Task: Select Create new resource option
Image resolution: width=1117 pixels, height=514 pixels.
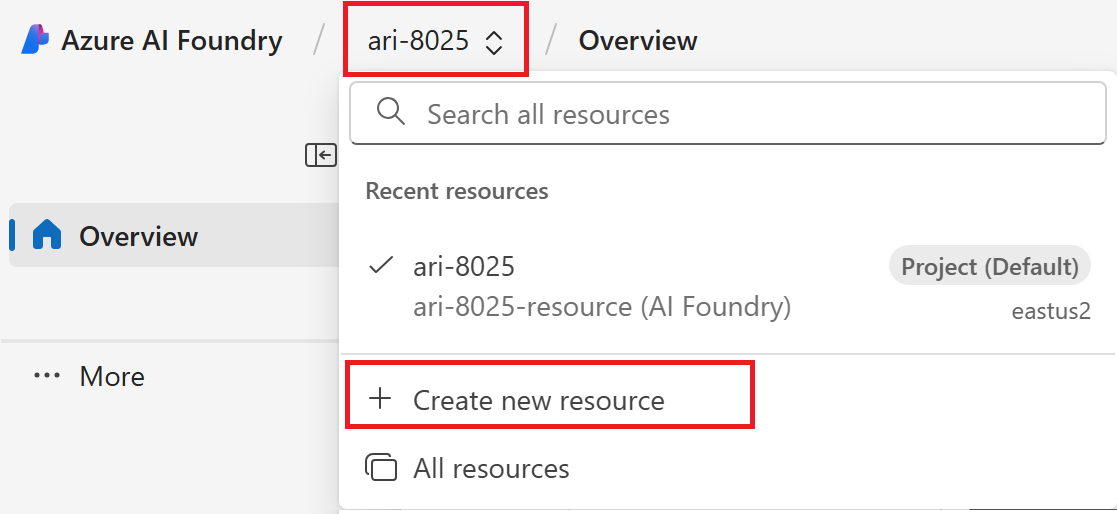Action: tap(538, 400)
